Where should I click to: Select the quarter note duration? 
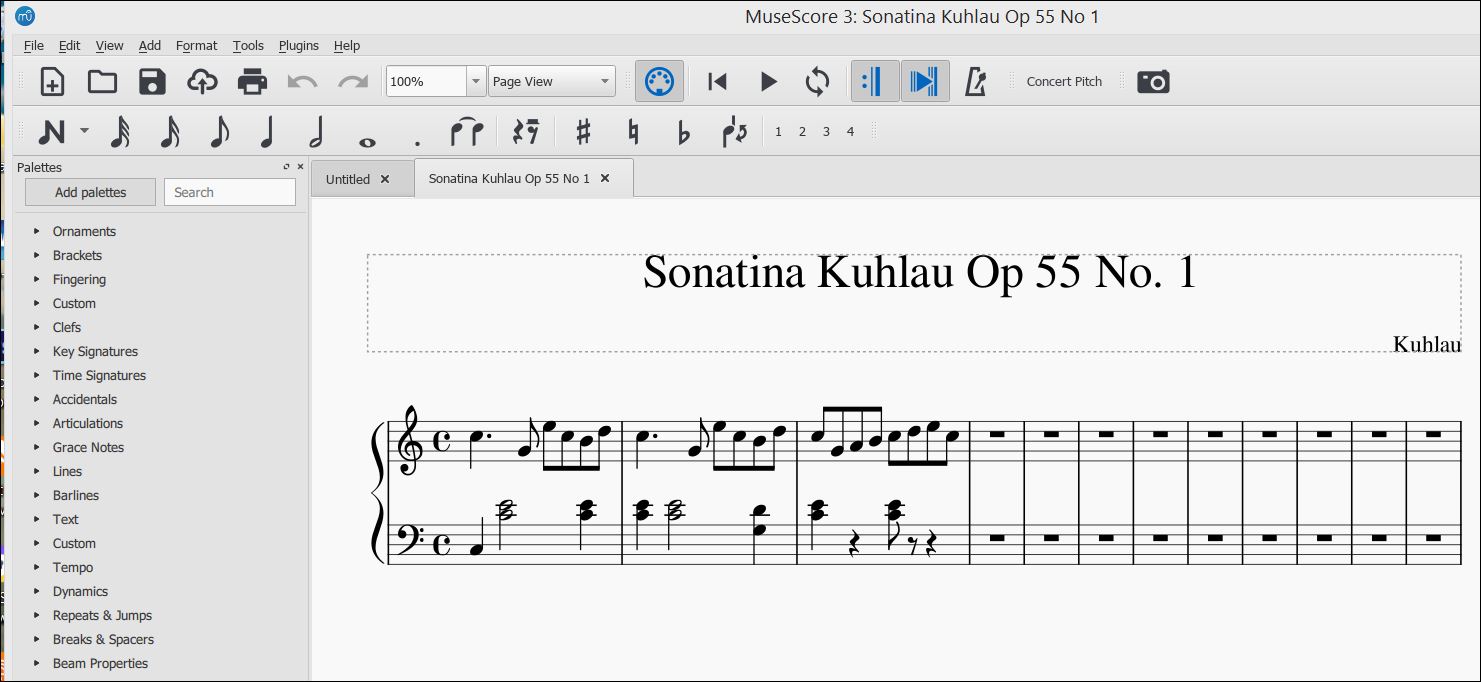tap(267, 132)
